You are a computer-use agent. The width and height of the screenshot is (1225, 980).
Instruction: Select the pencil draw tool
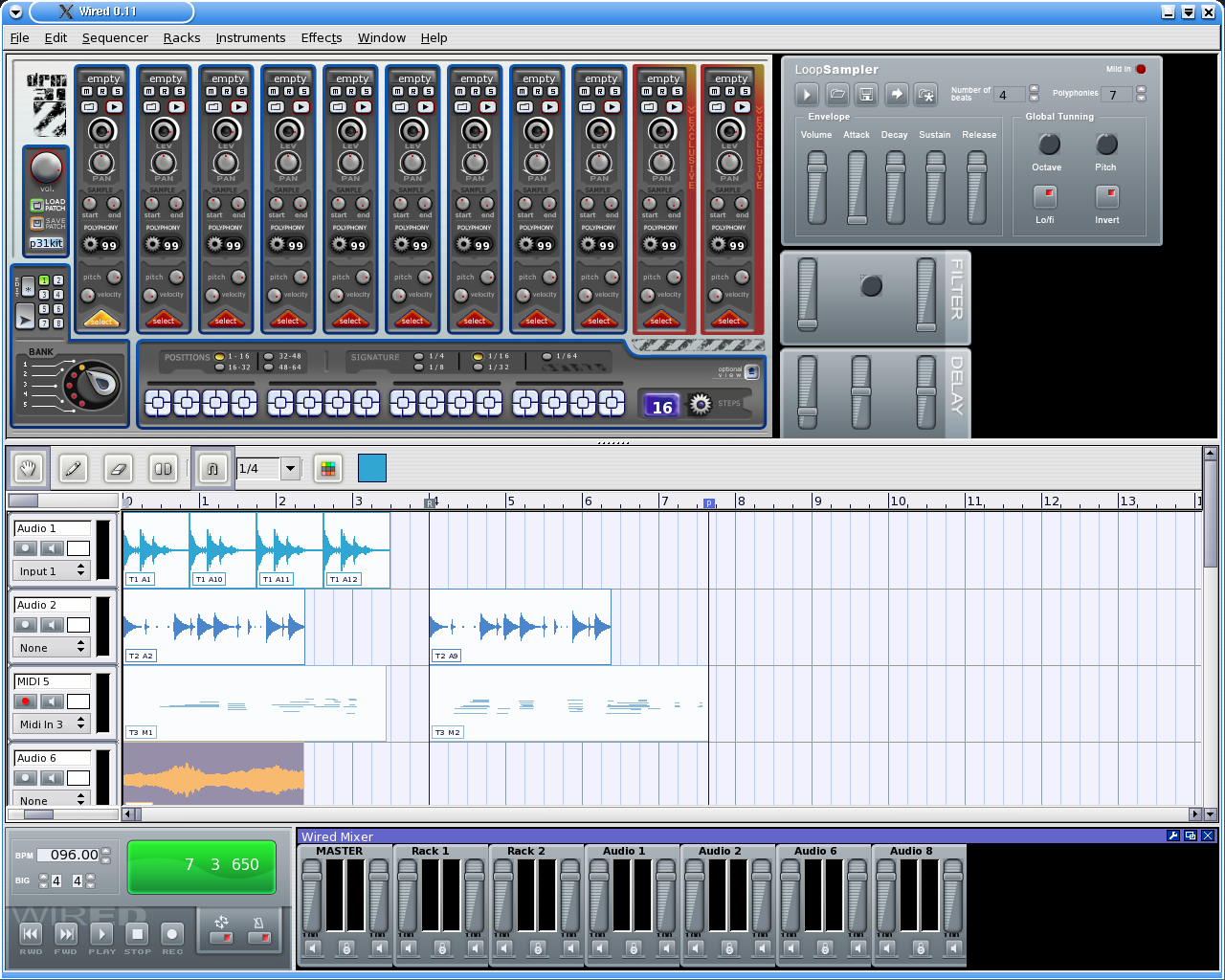click(x=73, y=468)
